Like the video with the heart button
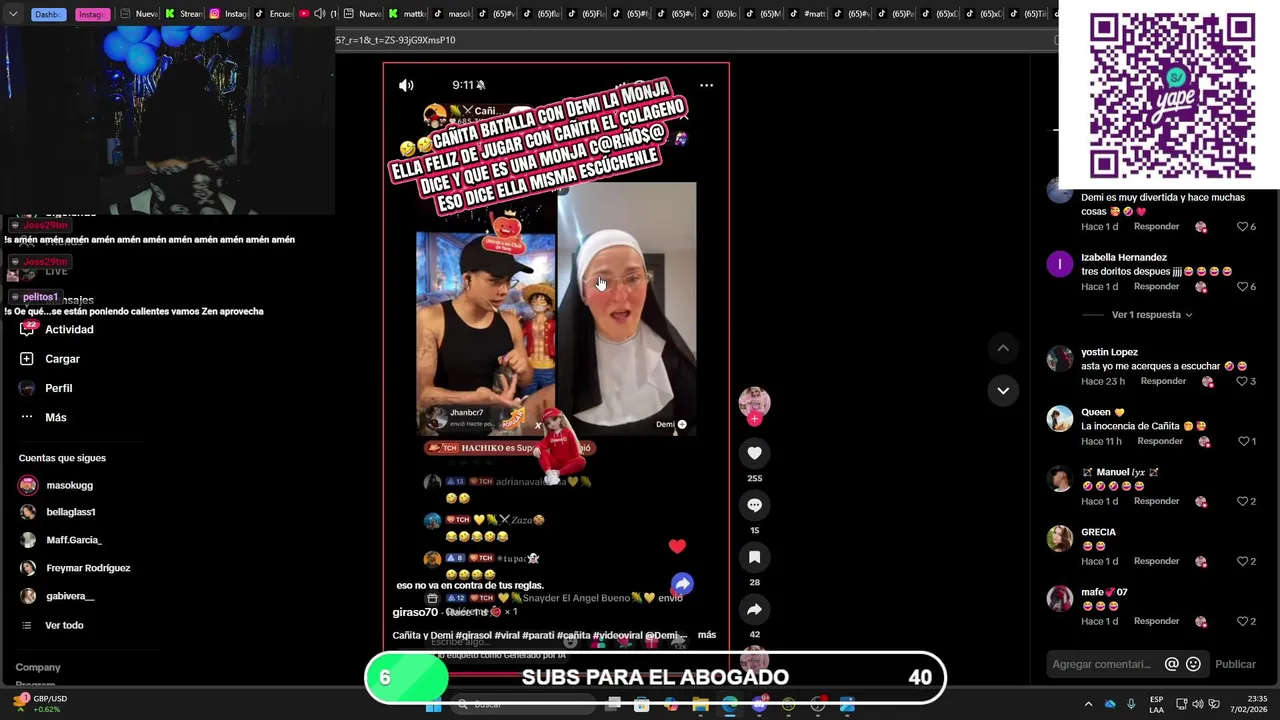 point(754,453)
